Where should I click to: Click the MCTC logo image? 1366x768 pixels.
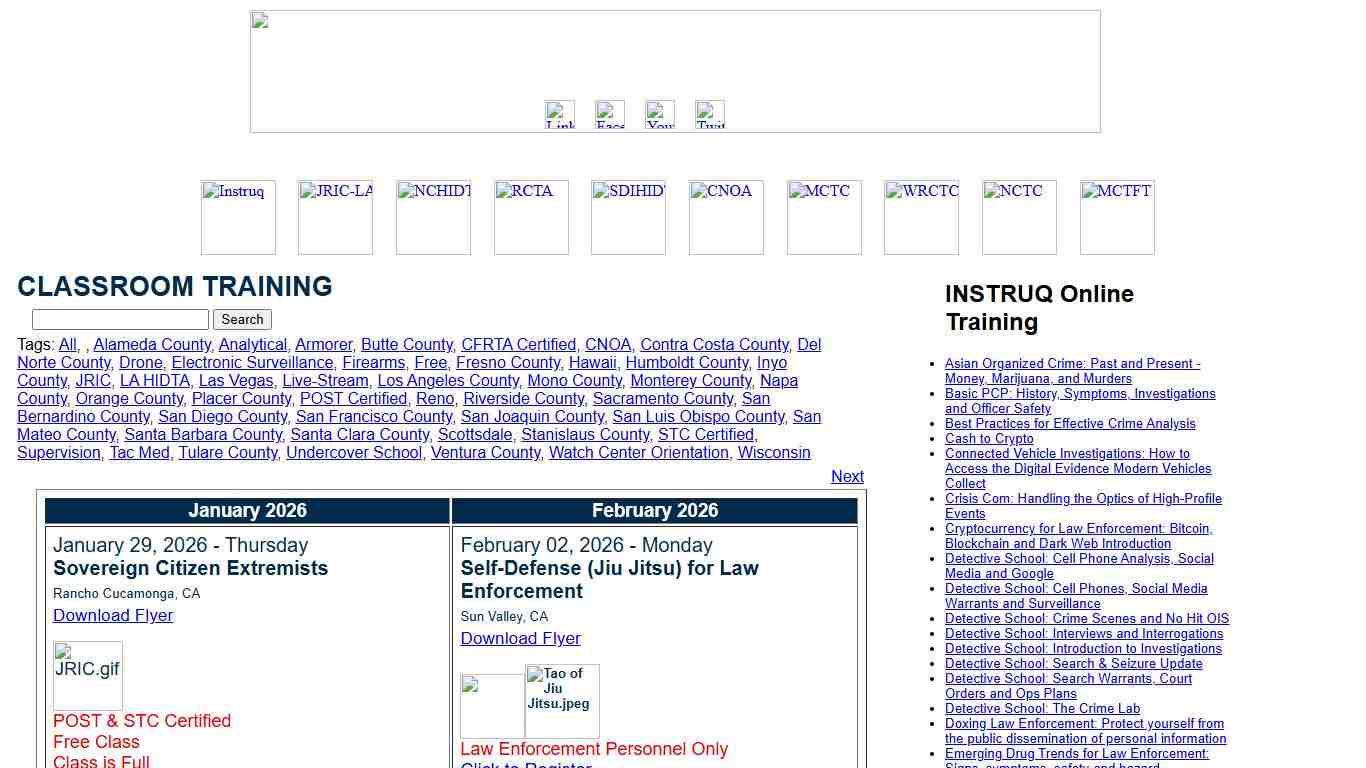(824, 217)
